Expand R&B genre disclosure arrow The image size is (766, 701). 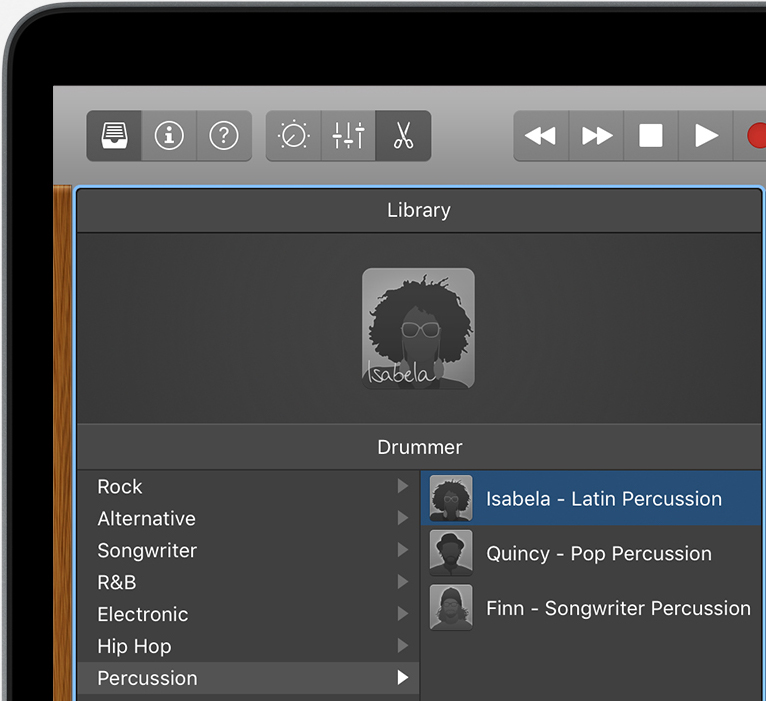tap(403, 582)
